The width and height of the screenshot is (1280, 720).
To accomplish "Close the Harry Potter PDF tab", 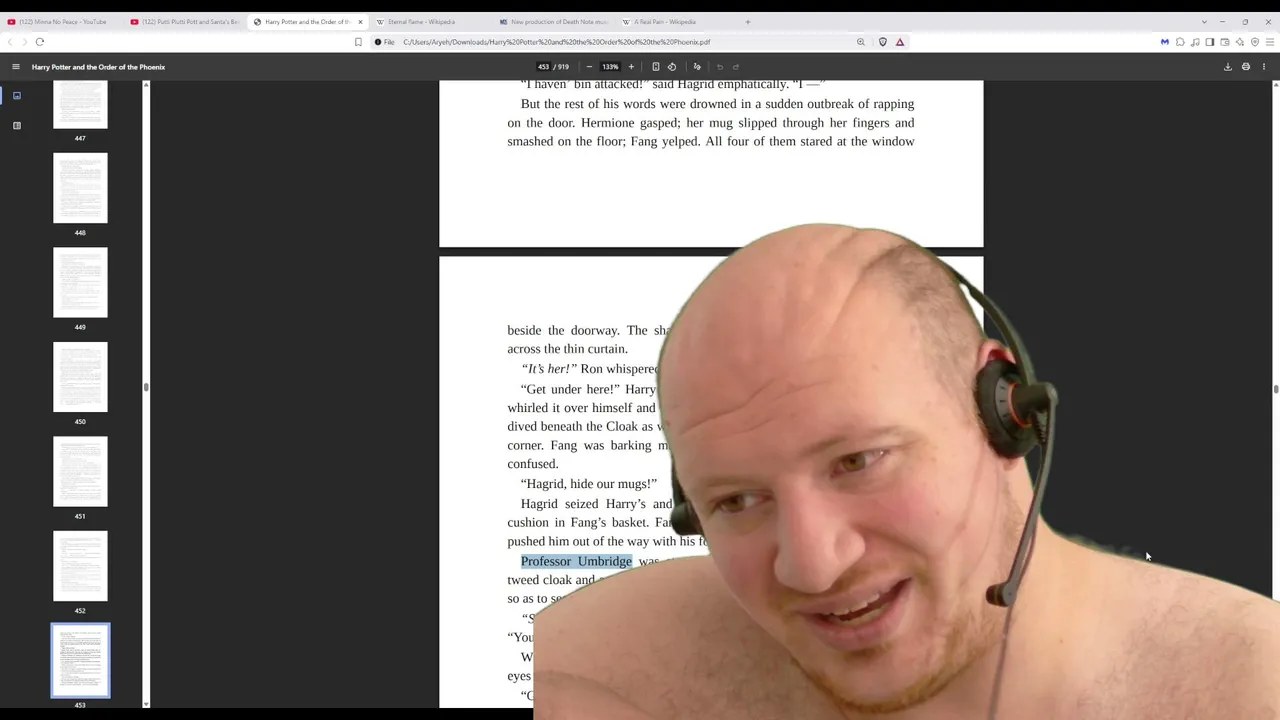I will tap(360, 22).
